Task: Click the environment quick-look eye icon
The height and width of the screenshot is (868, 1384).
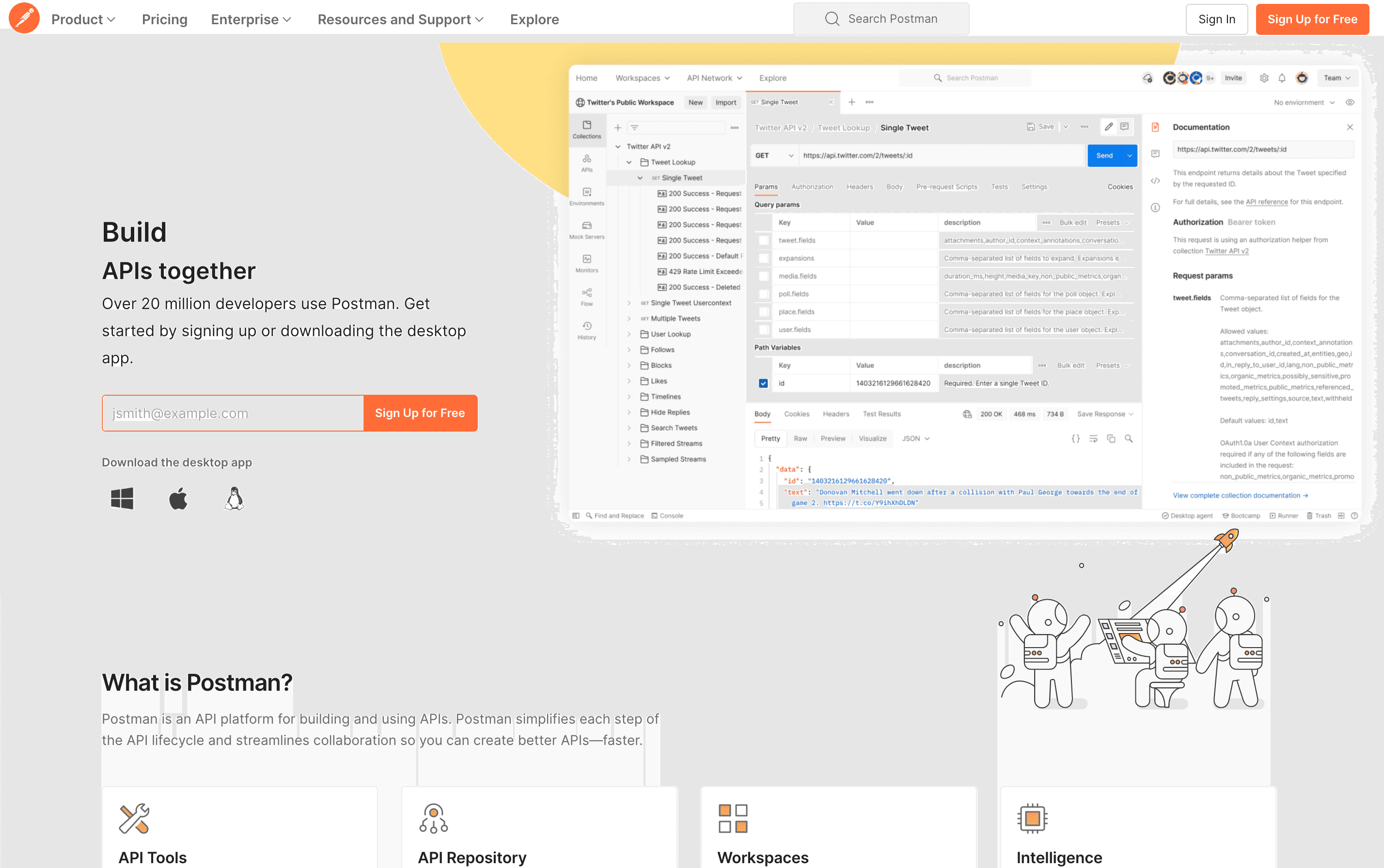Action: pos(1350,102)
